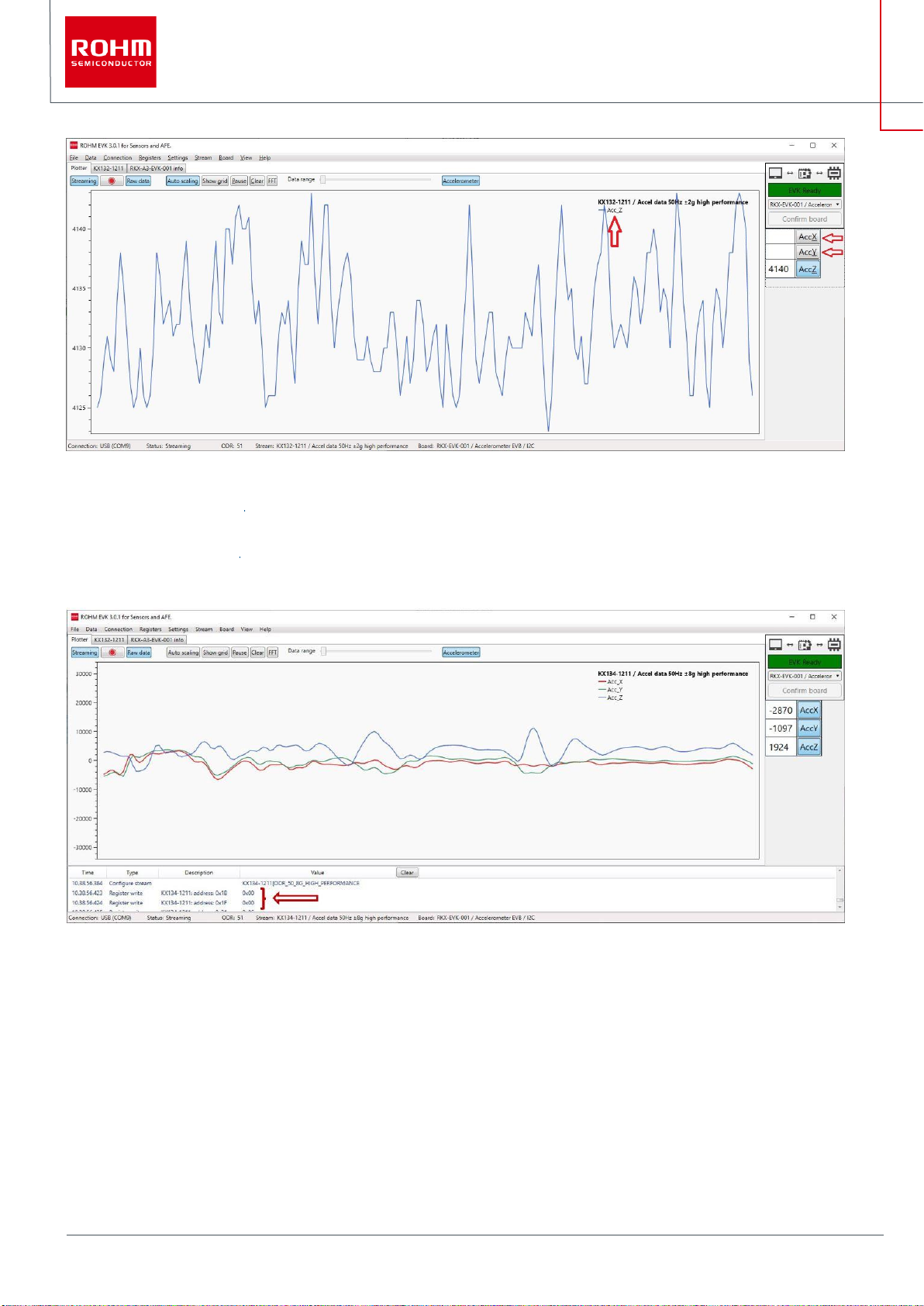
Task: Switch to the KX132-1211 tab in the upper window
Action: coord(109,168)
